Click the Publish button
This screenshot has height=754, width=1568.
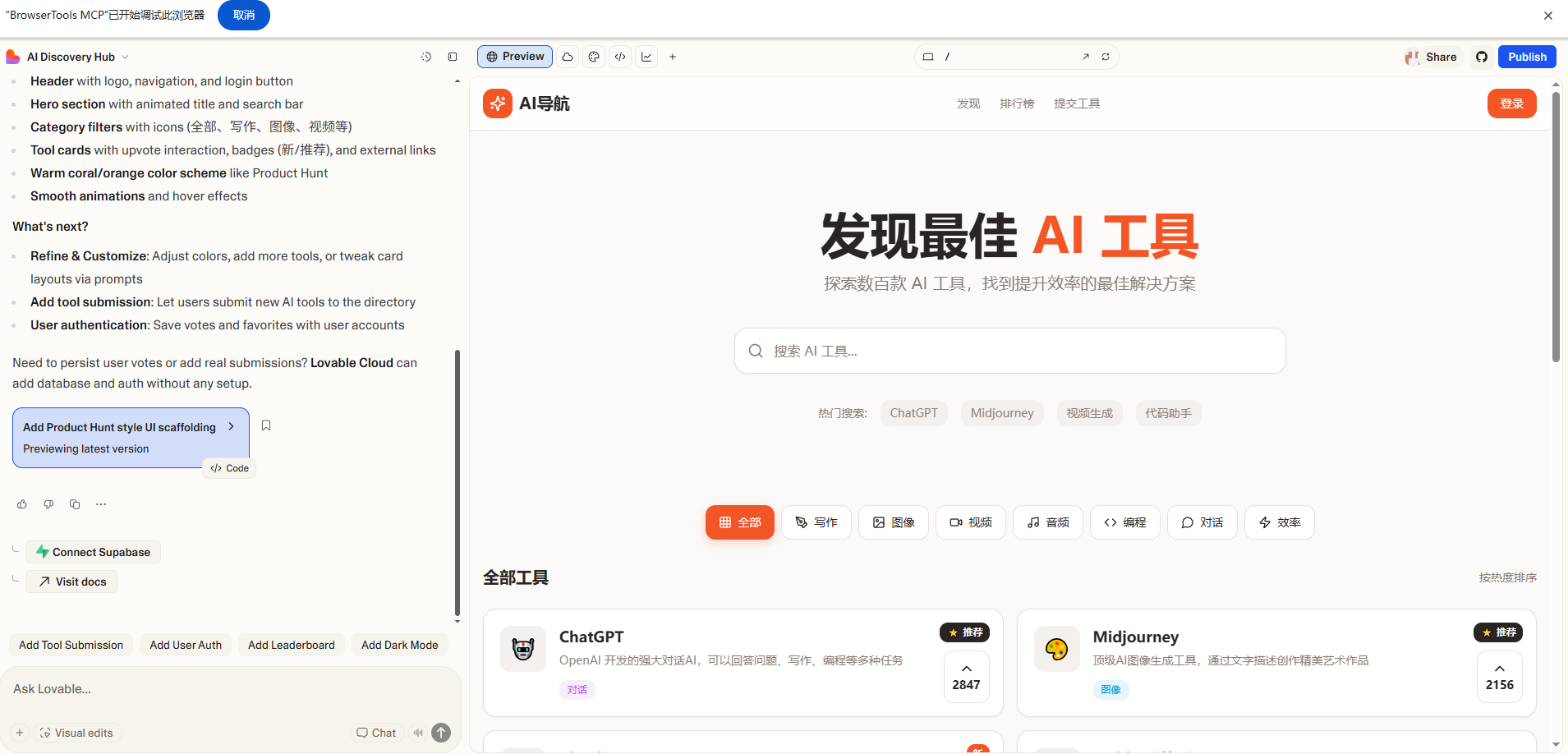click(x=1527, y=57)
